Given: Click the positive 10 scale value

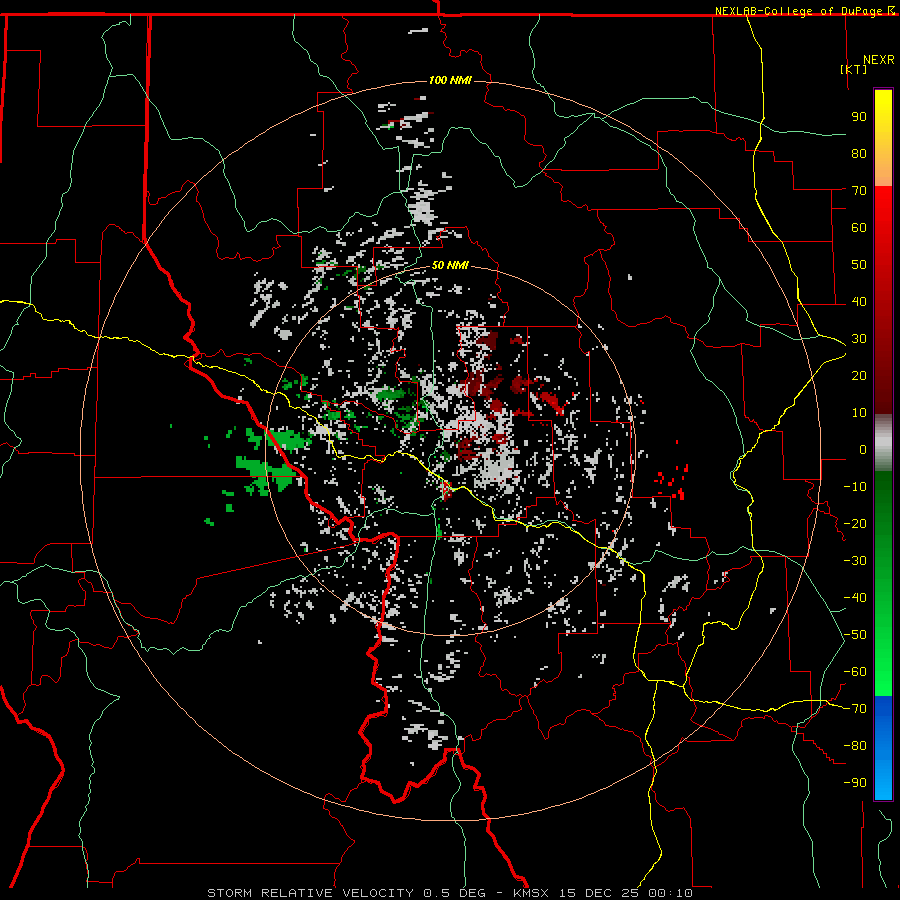Looking at the screenshot, I should coord(859,413).
